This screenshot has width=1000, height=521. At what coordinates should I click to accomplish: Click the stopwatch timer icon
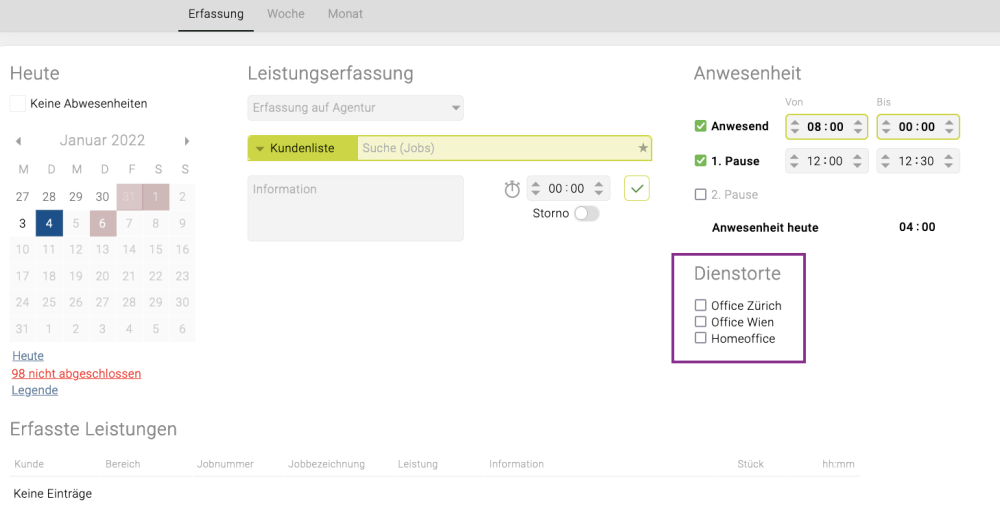pyautogui.click(x=512, y=189)
